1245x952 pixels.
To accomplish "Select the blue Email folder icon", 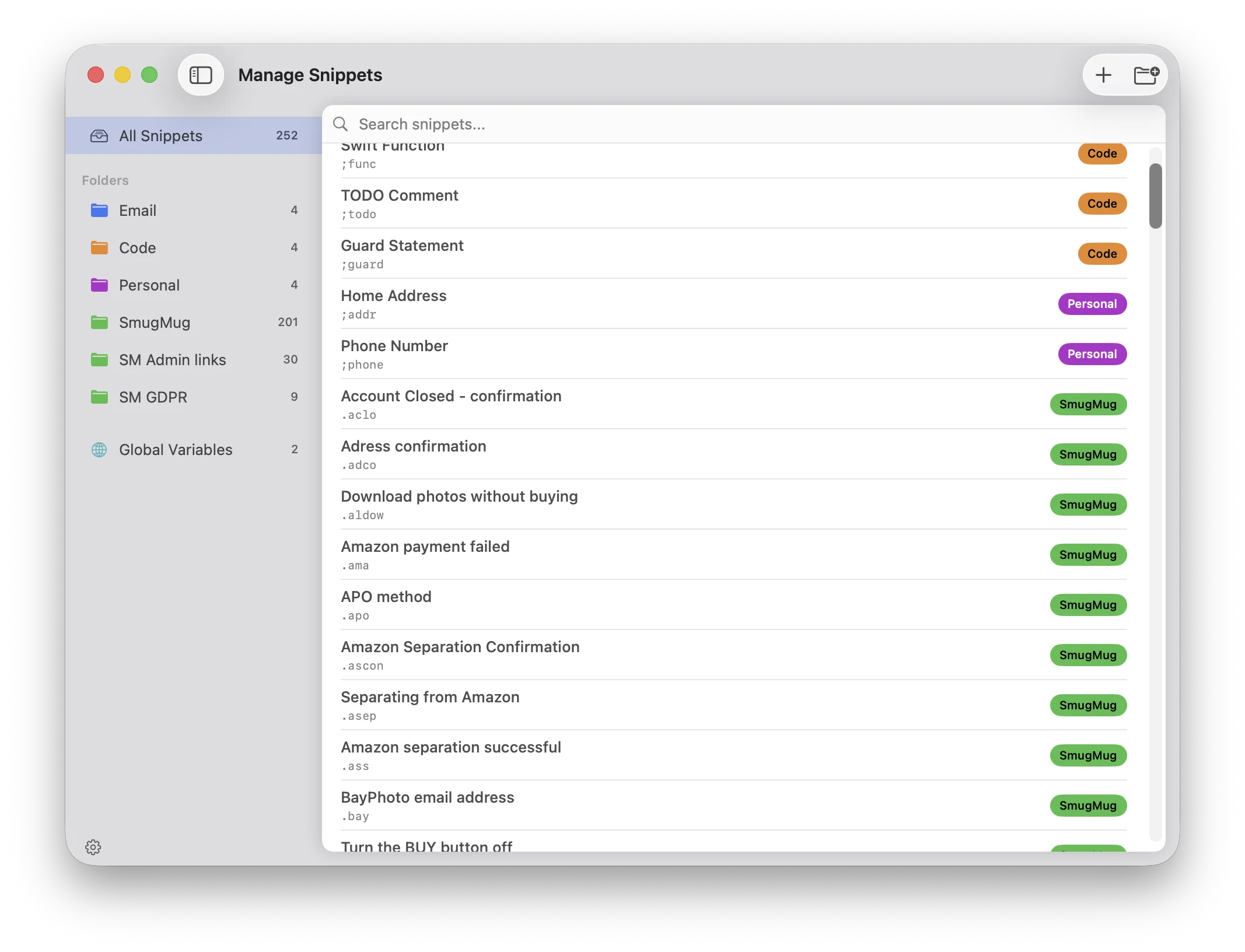I will coord(99,211).
